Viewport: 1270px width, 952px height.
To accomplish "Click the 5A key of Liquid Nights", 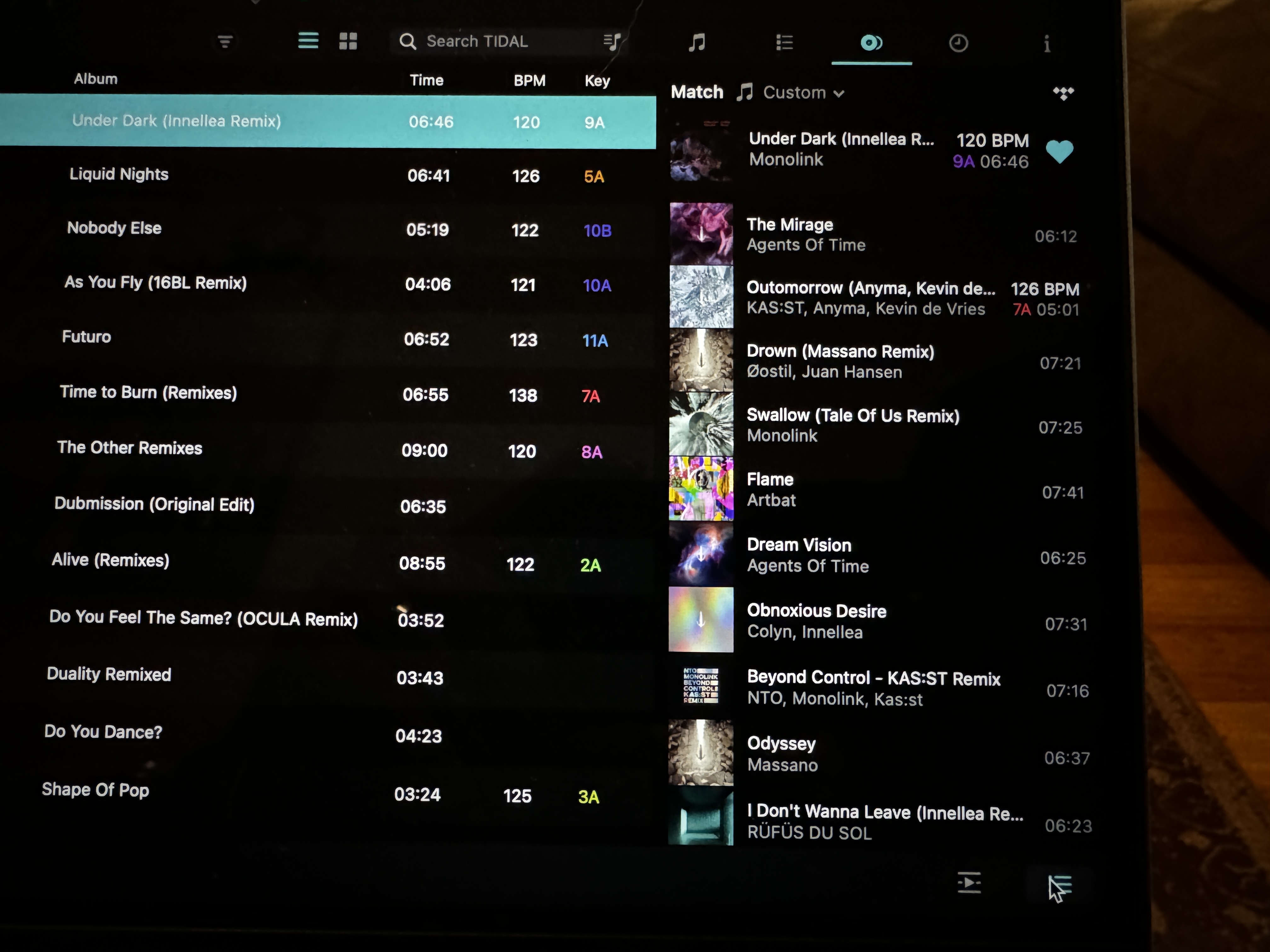I will tap(594, 176).
